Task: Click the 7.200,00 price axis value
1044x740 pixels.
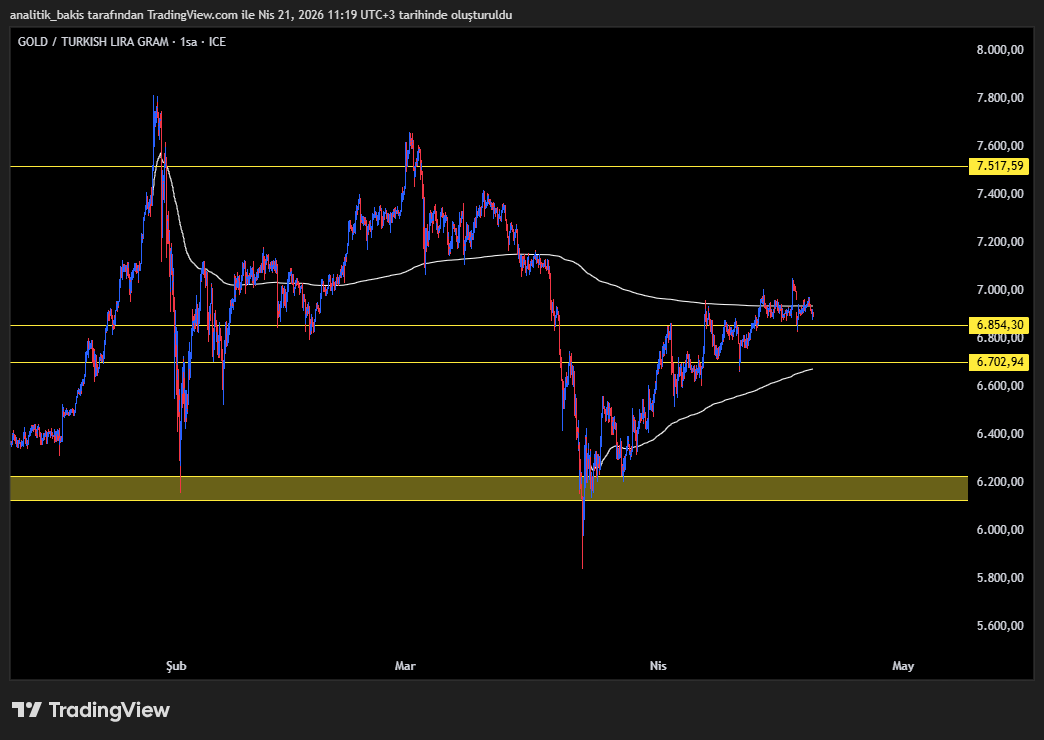Action: [1000, 242]
